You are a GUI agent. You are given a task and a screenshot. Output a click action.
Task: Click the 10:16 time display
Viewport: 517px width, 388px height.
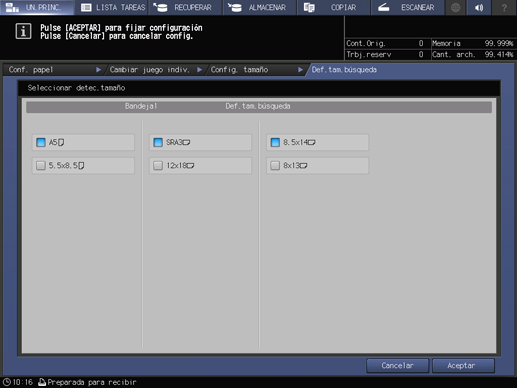[x=23, y=382]
